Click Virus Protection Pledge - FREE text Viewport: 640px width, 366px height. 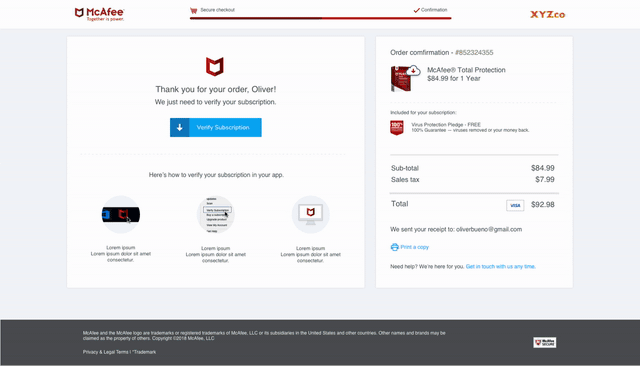[x=446, y=124]
